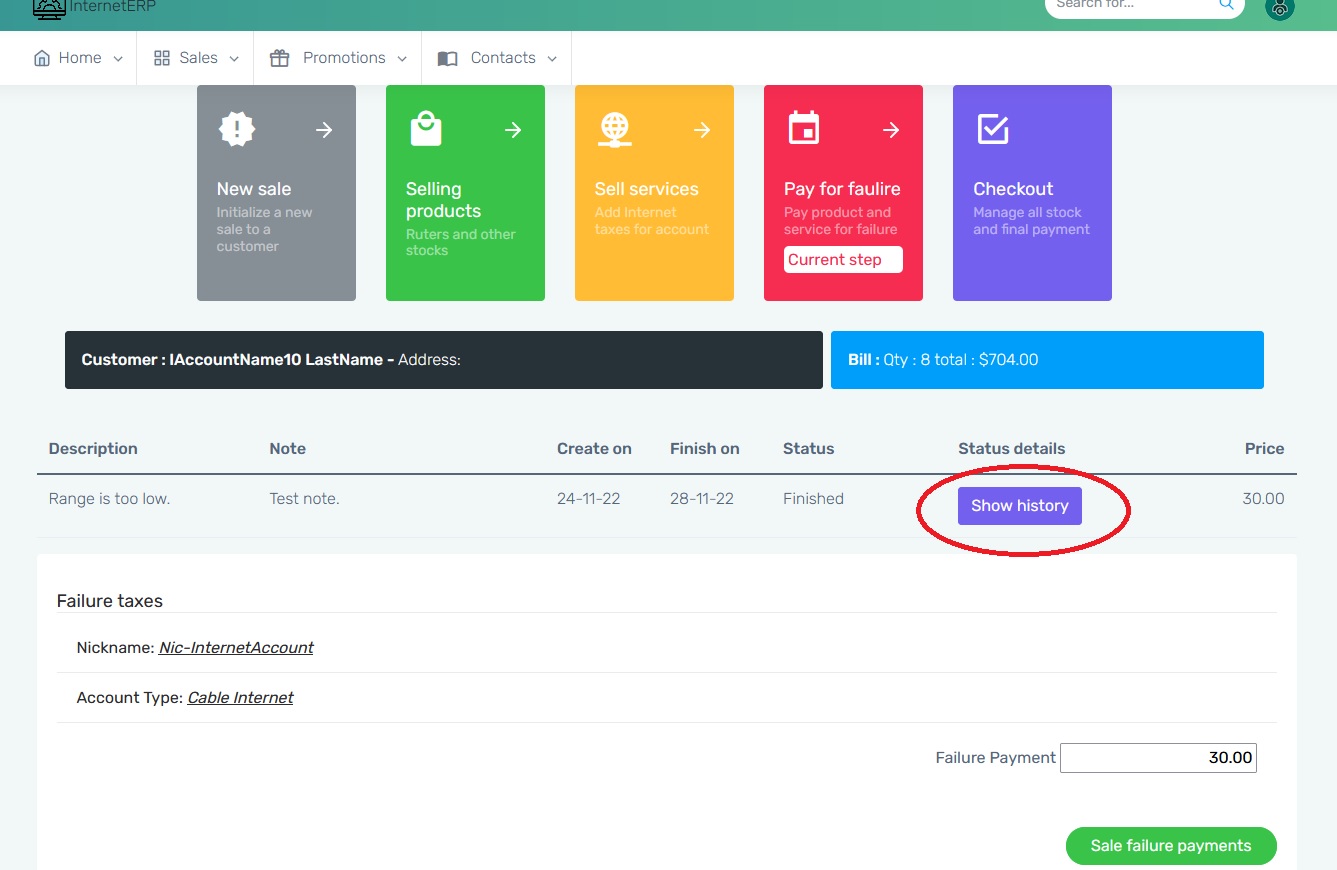The height and width of the screenshot is (870, 1337).
Task: Click the InternetERP logo icon
Action: (48, 9)
